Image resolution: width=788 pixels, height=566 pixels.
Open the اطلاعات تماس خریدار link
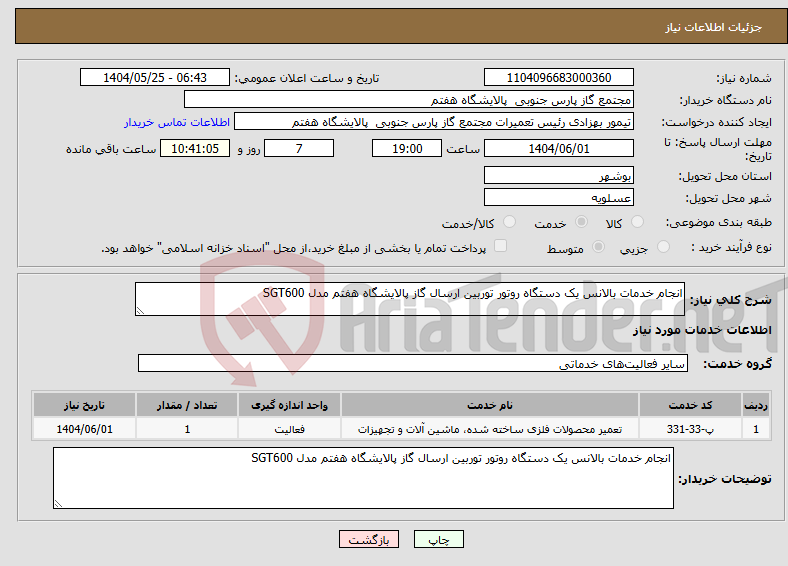(x=177, y=122)
